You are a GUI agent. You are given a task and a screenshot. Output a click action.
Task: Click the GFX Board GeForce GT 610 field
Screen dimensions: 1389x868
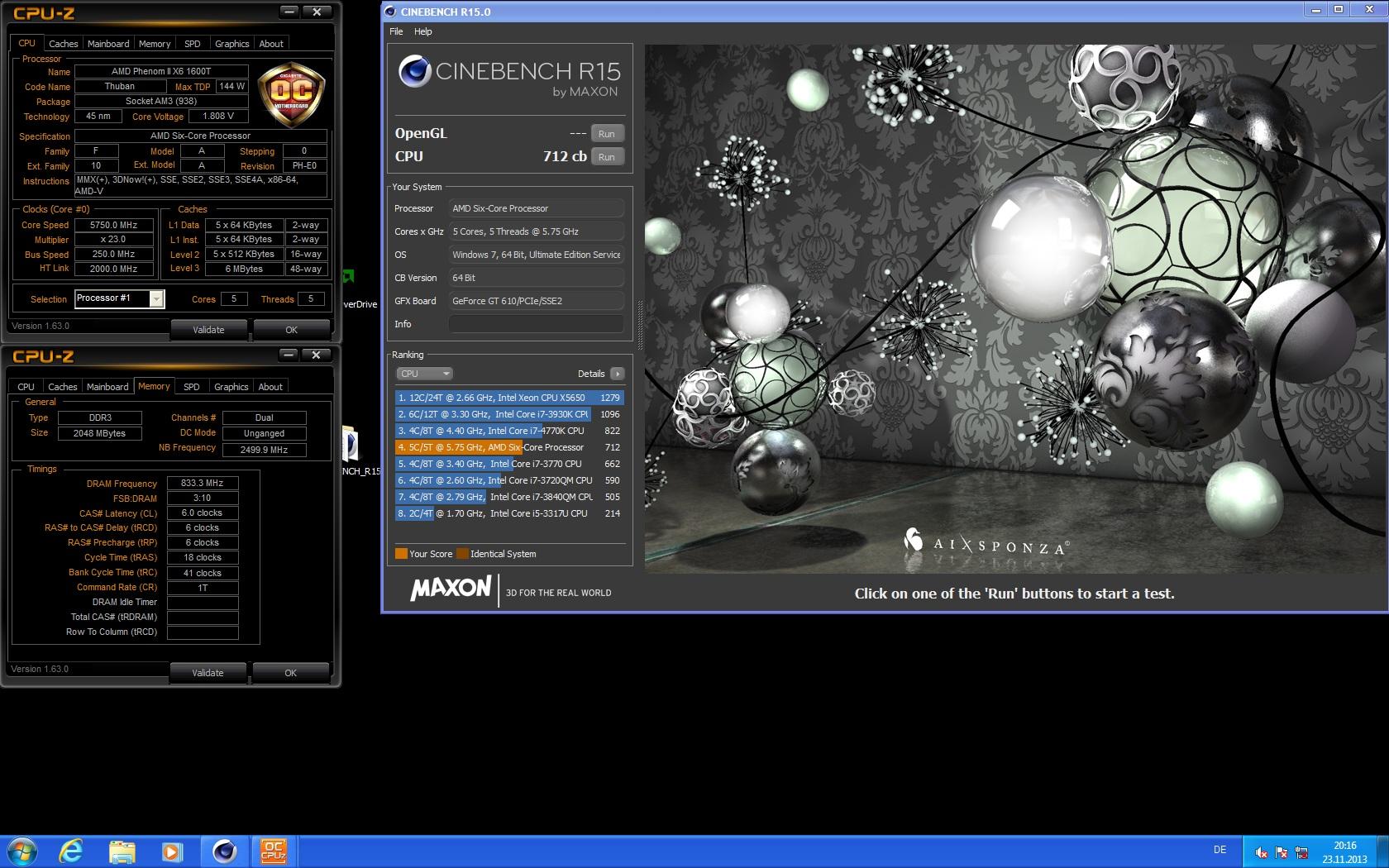(536, 301)
